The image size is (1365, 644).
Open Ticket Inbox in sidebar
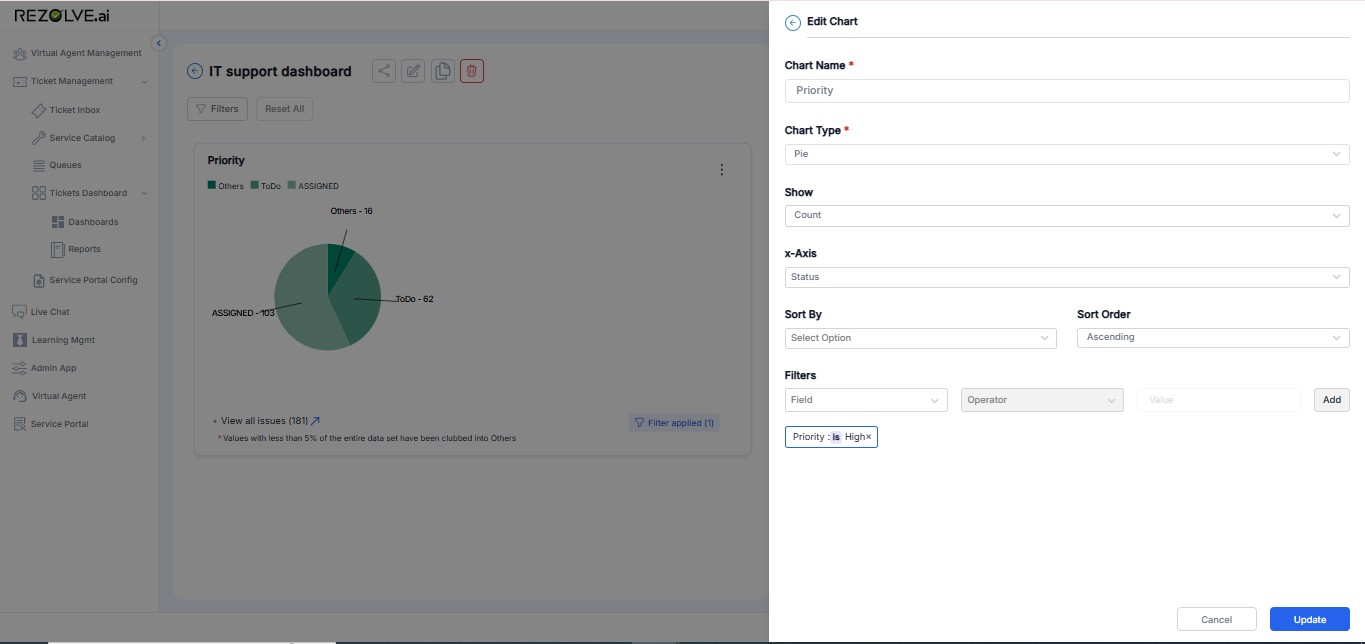[75, 110]
